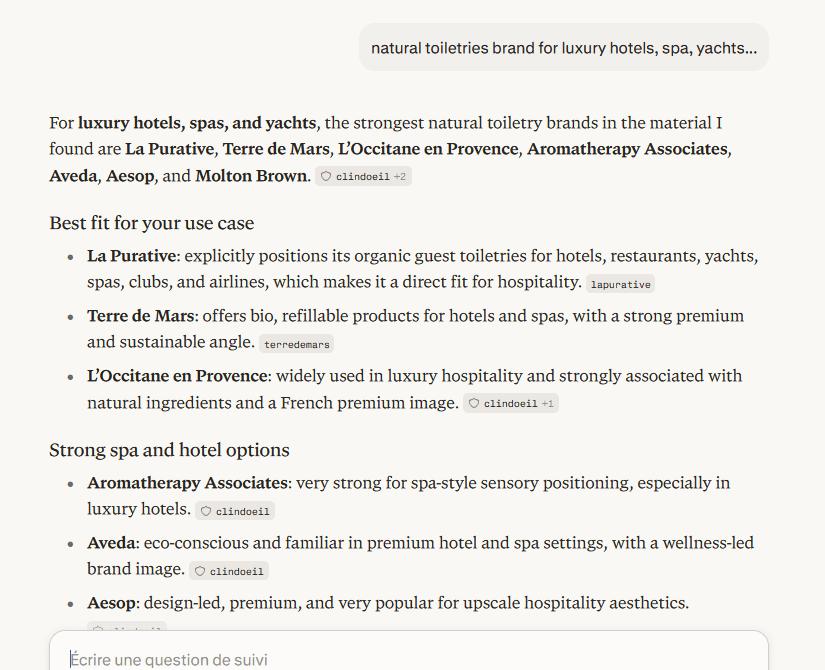Click the shield icon in the clindoeil +2 citation
The image size is (825, 670).
(x=326, y=176)
